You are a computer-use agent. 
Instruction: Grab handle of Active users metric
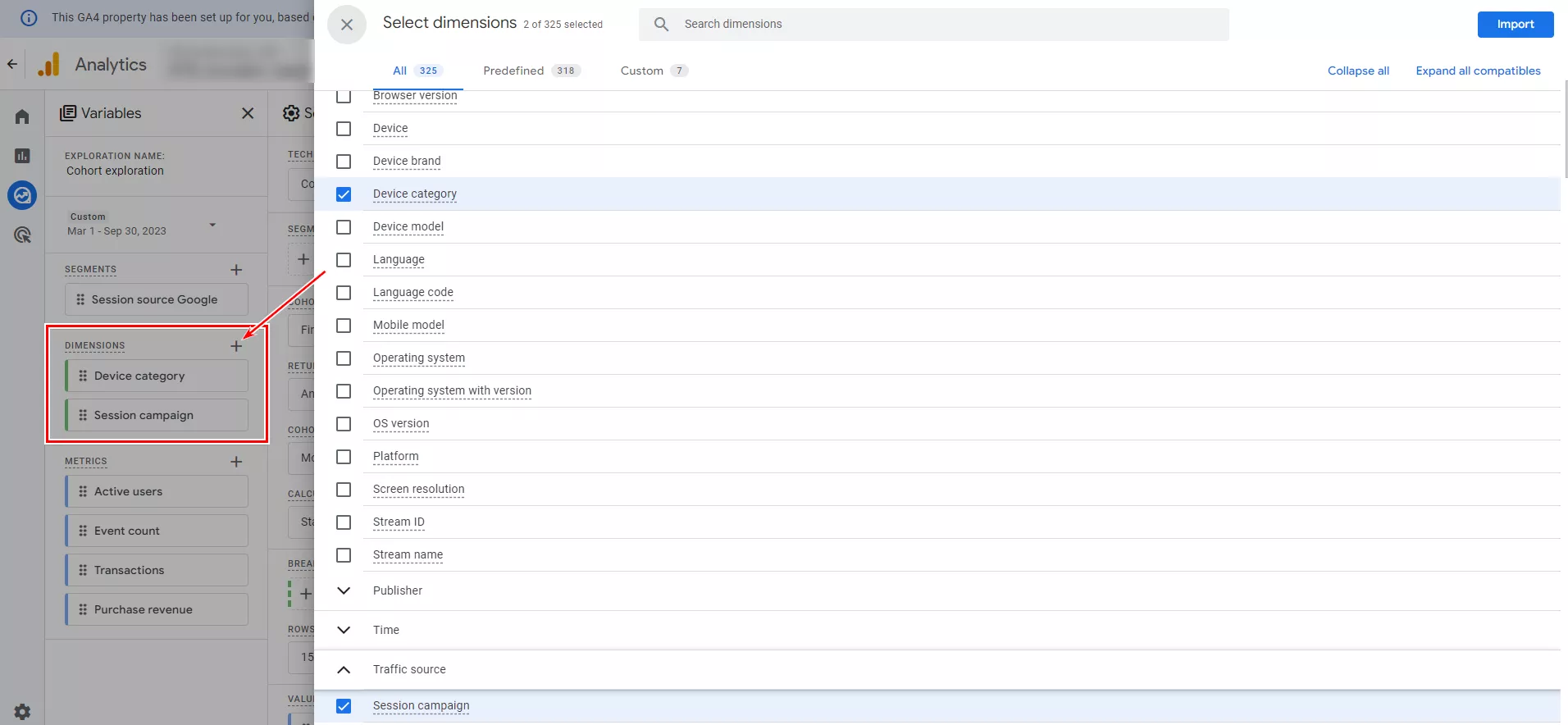83,491
